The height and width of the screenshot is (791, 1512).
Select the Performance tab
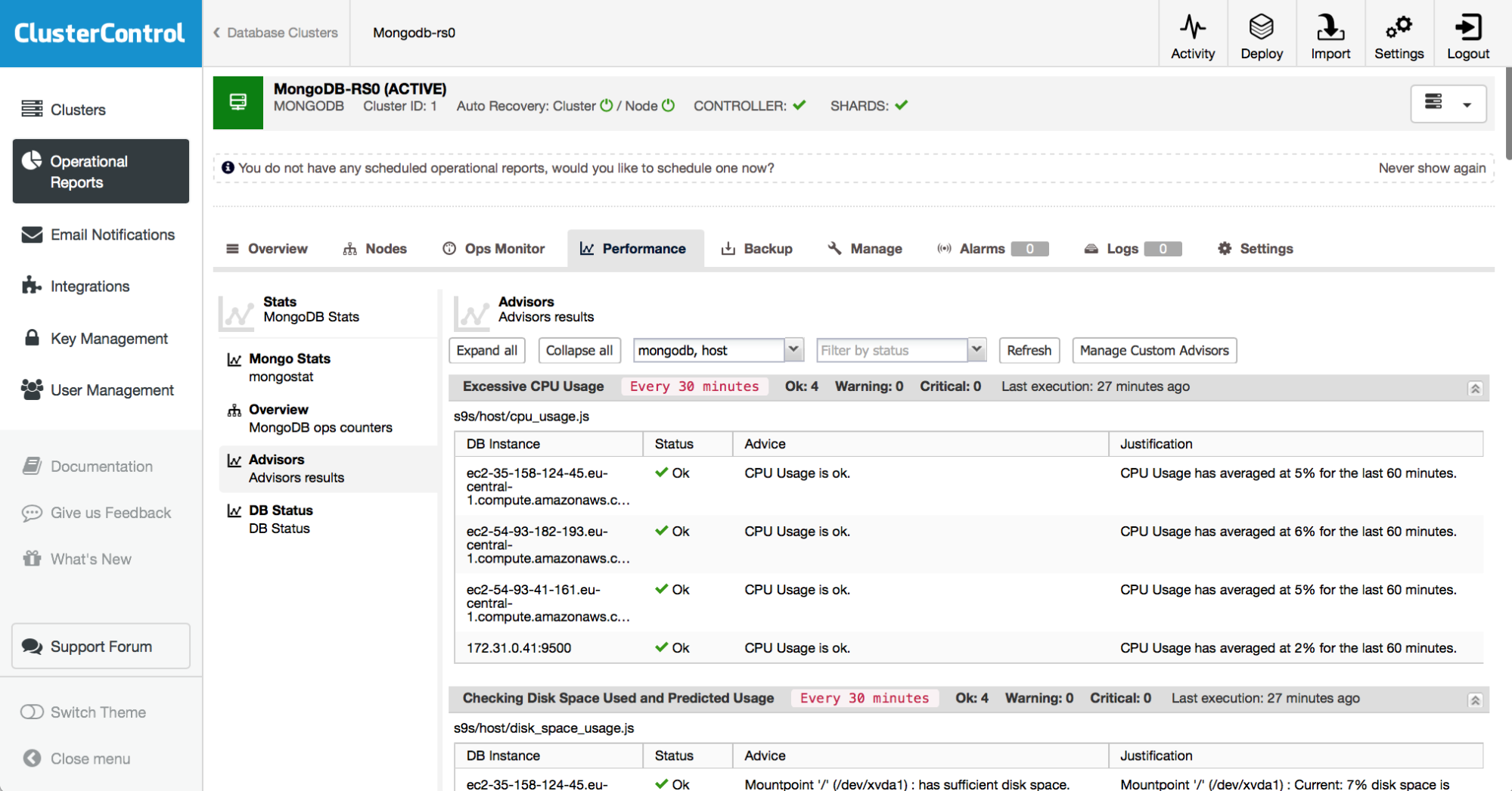click(634, 249)
